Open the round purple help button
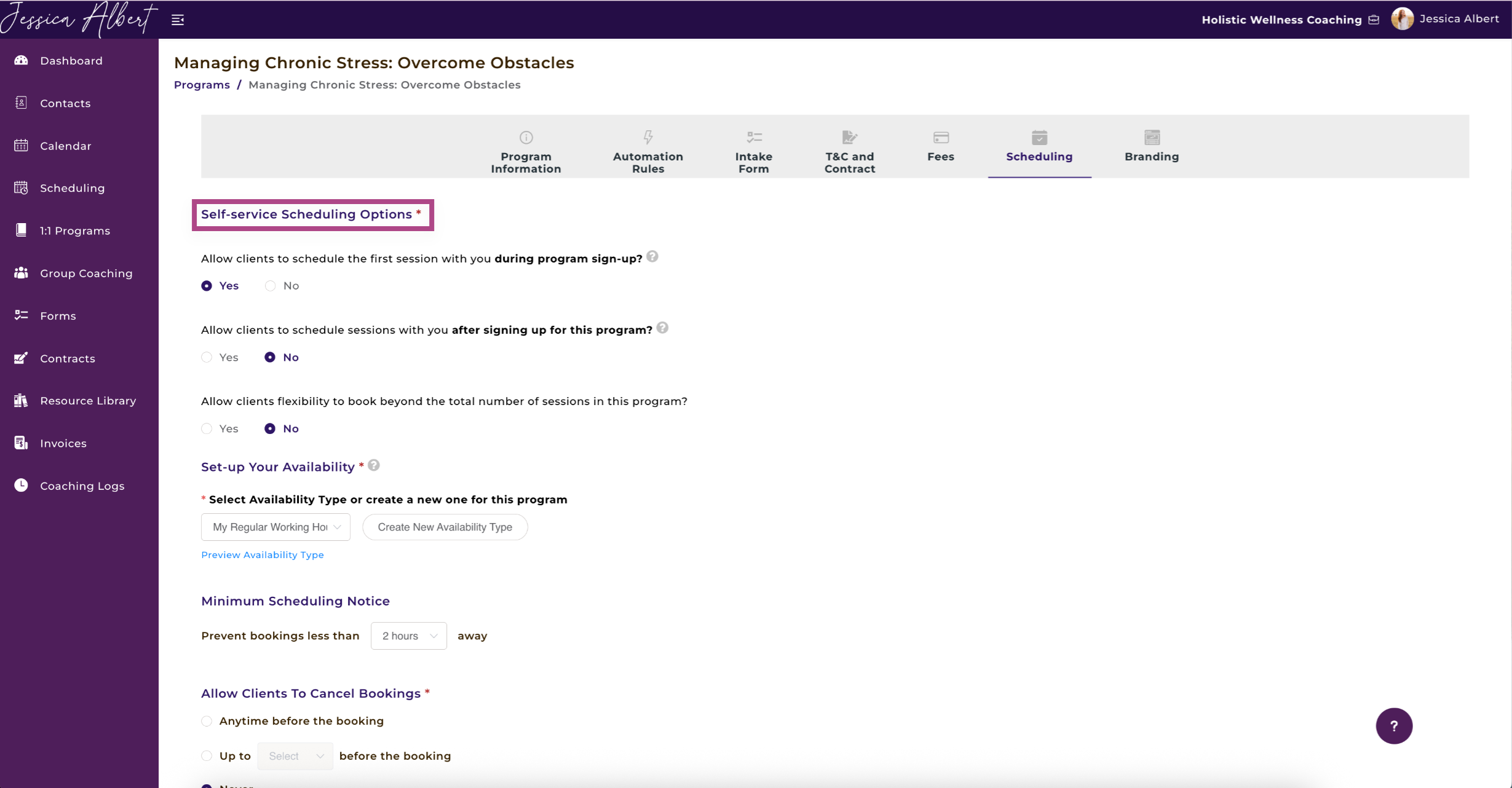Viewport: 1512px width, 788px height. pyautogui.click(x=1394, y=726)
